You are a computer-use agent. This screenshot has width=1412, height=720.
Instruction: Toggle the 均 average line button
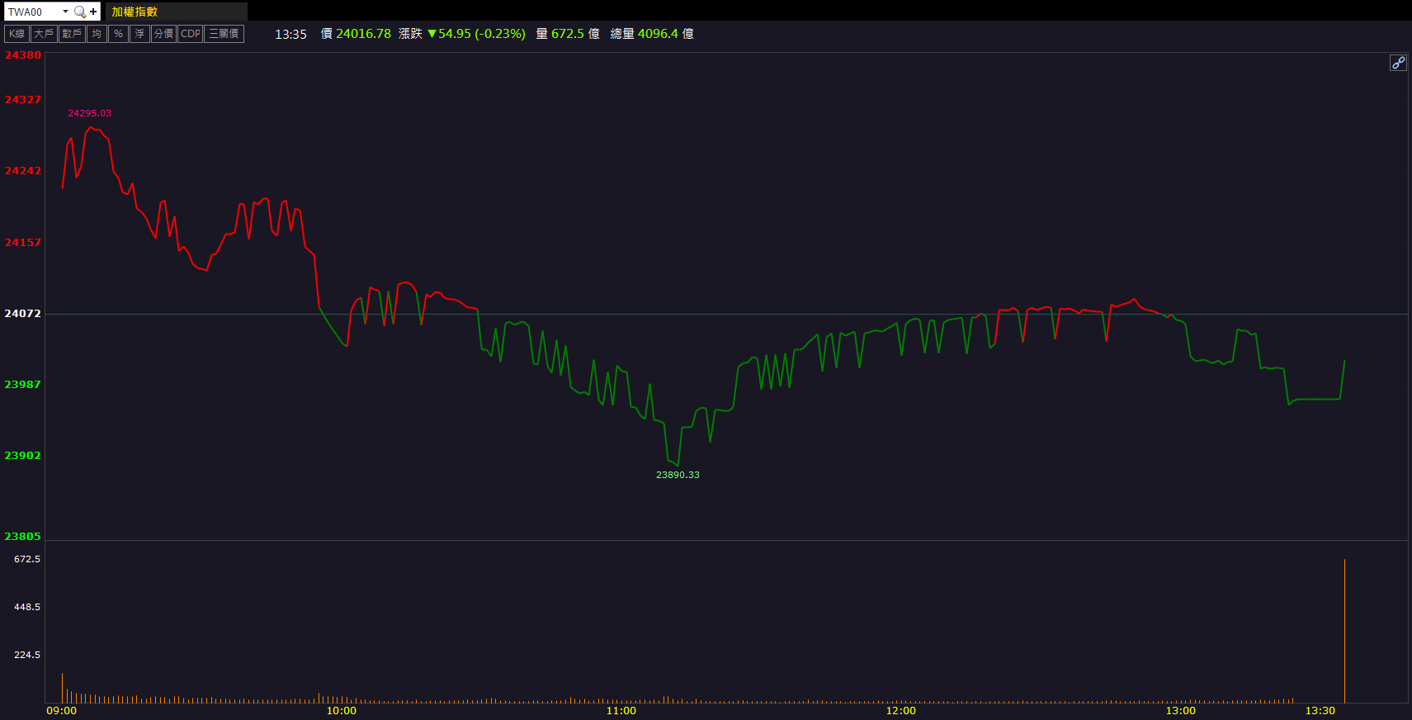point(96,34)
